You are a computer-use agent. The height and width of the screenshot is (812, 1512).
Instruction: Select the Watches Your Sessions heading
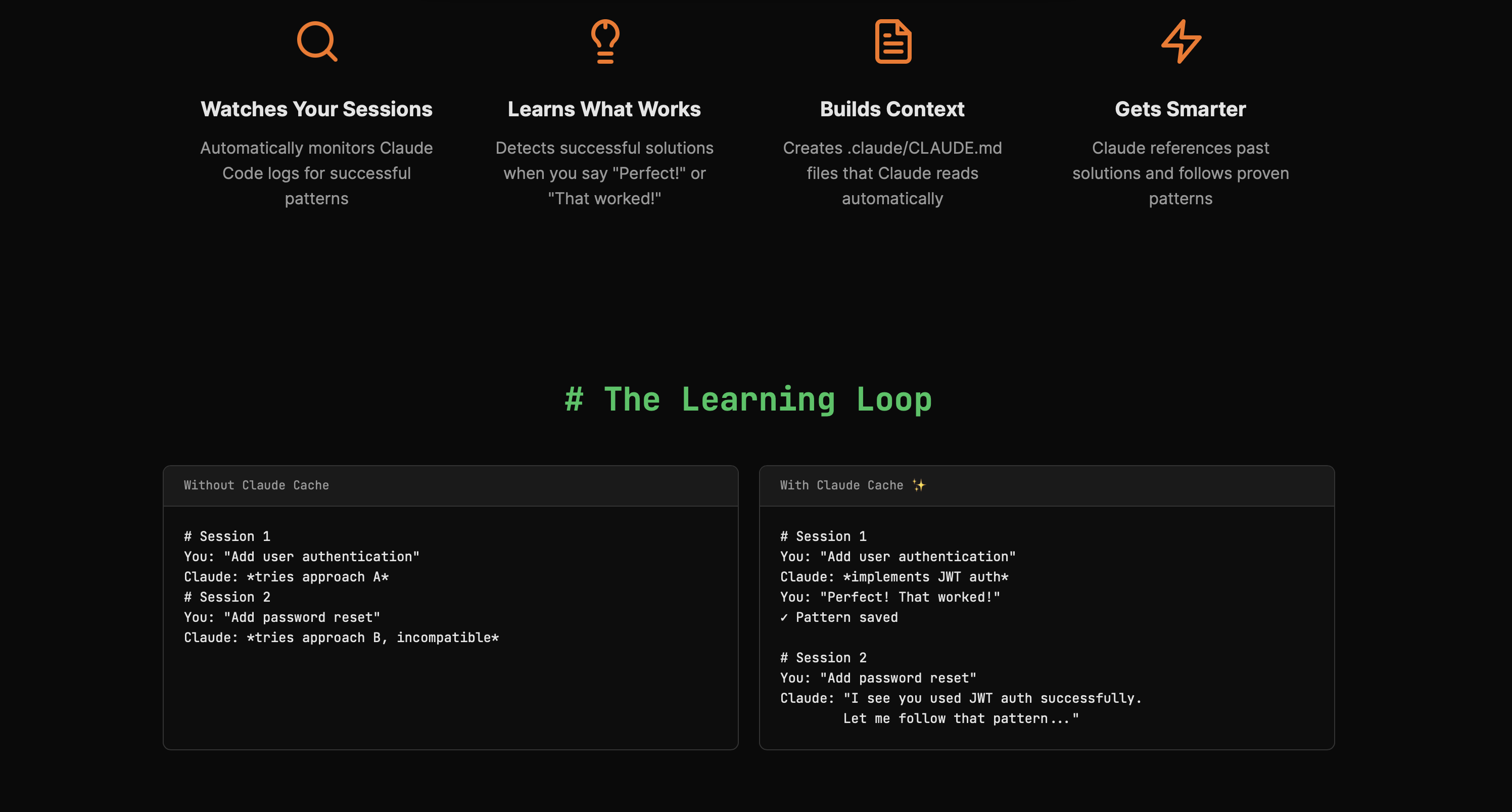(x=316, y=109)
